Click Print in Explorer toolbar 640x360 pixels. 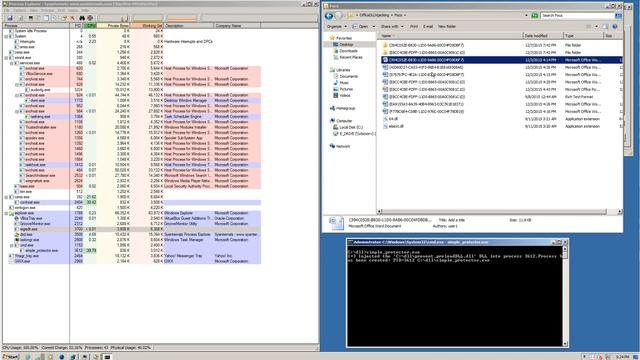pos(414,27)
